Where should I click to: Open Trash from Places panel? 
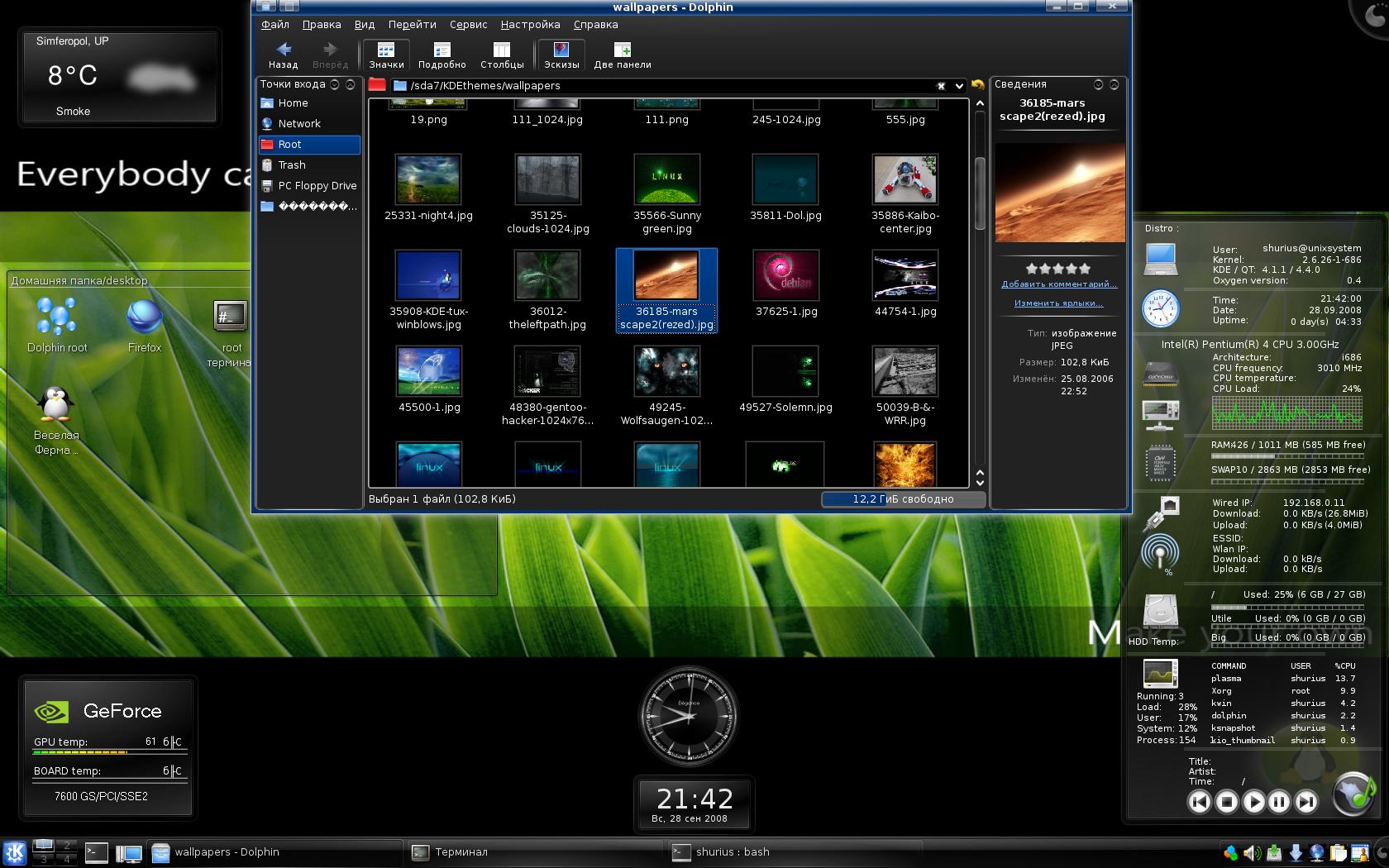point(292,165)
